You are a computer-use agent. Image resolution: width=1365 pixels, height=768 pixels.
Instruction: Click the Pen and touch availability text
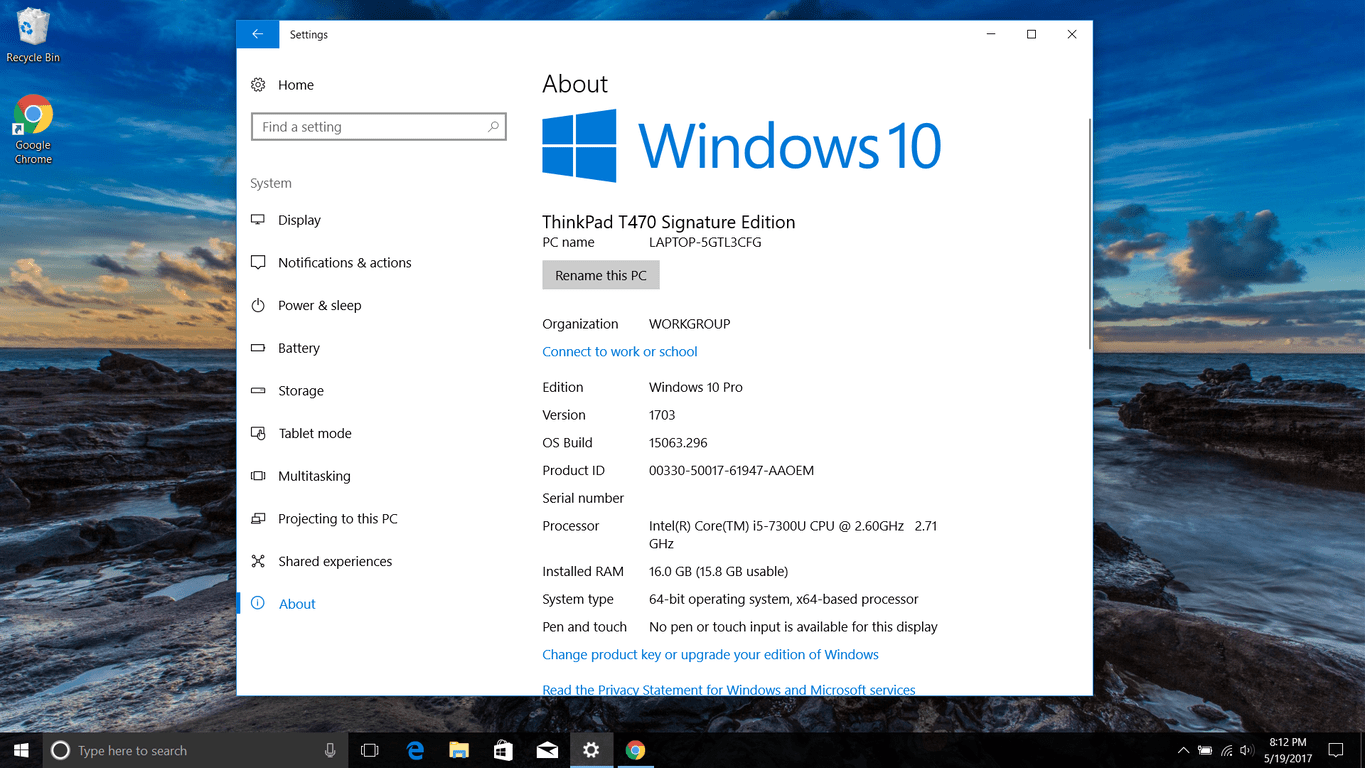tap(793, 627)
